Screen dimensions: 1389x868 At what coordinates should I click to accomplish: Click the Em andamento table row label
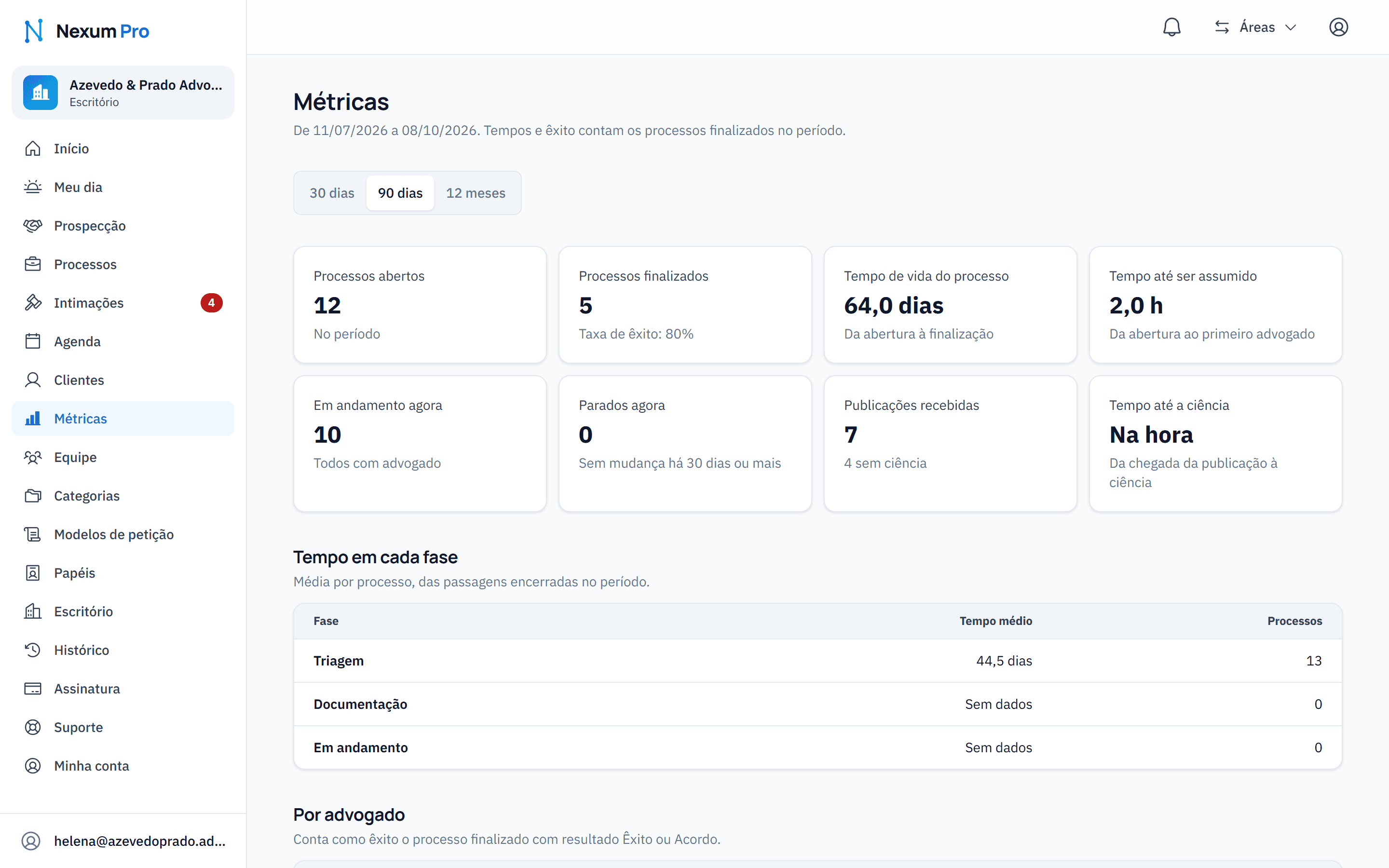(x=360, y=747)
